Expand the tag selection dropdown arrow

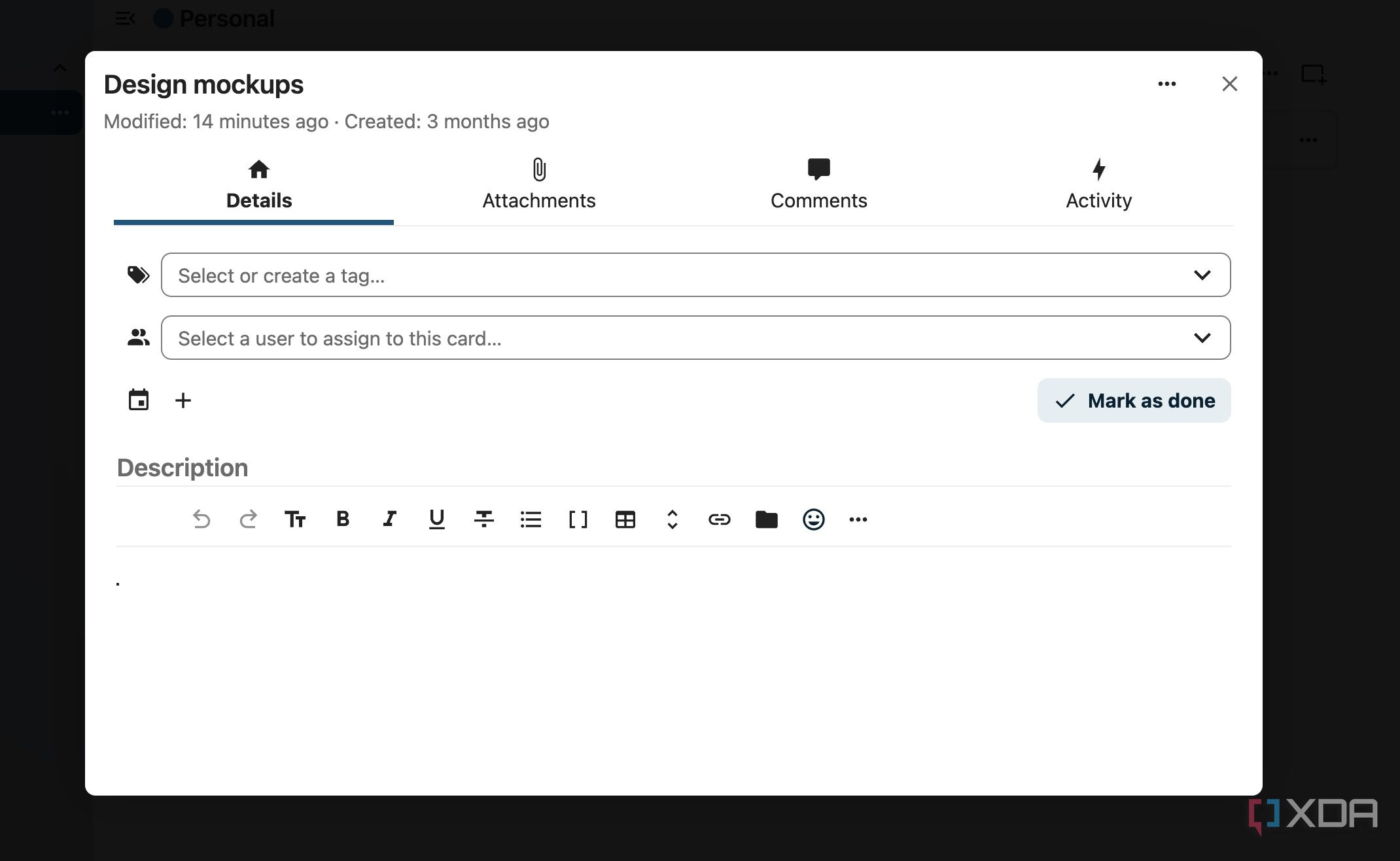pyautogui.click(x=1202, y=275)
